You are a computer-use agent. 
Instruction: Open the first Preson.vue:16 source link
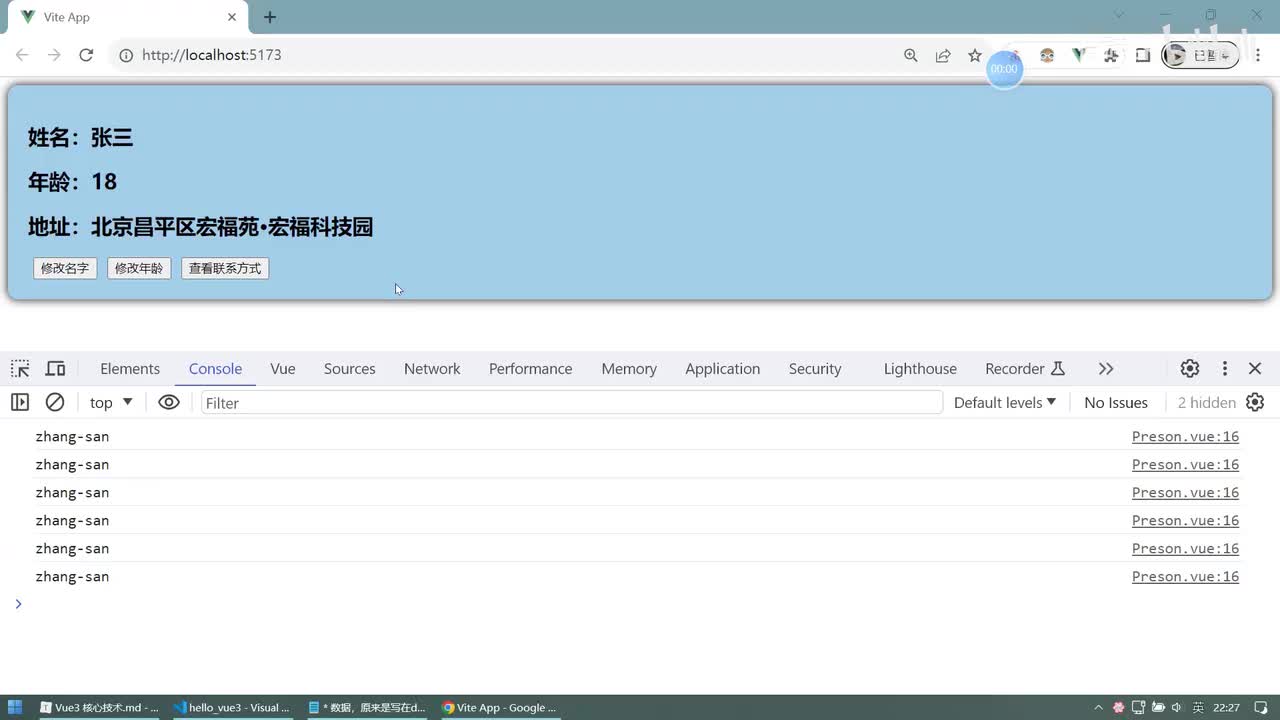(1185, 436)
